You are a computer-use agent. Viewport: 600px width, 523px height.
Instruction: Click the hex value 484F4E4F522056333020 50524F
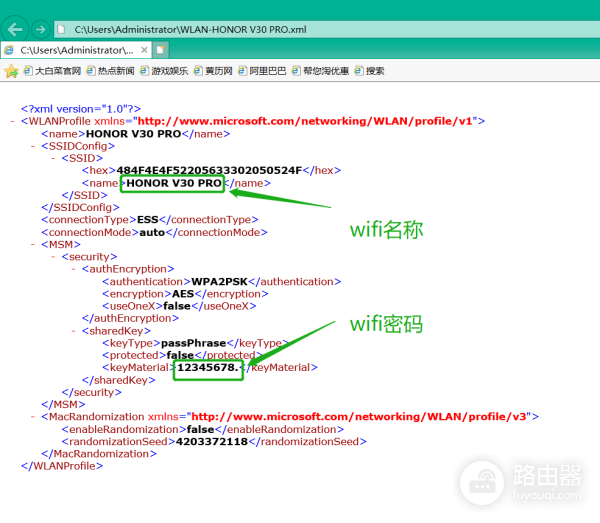click(209, 170)
